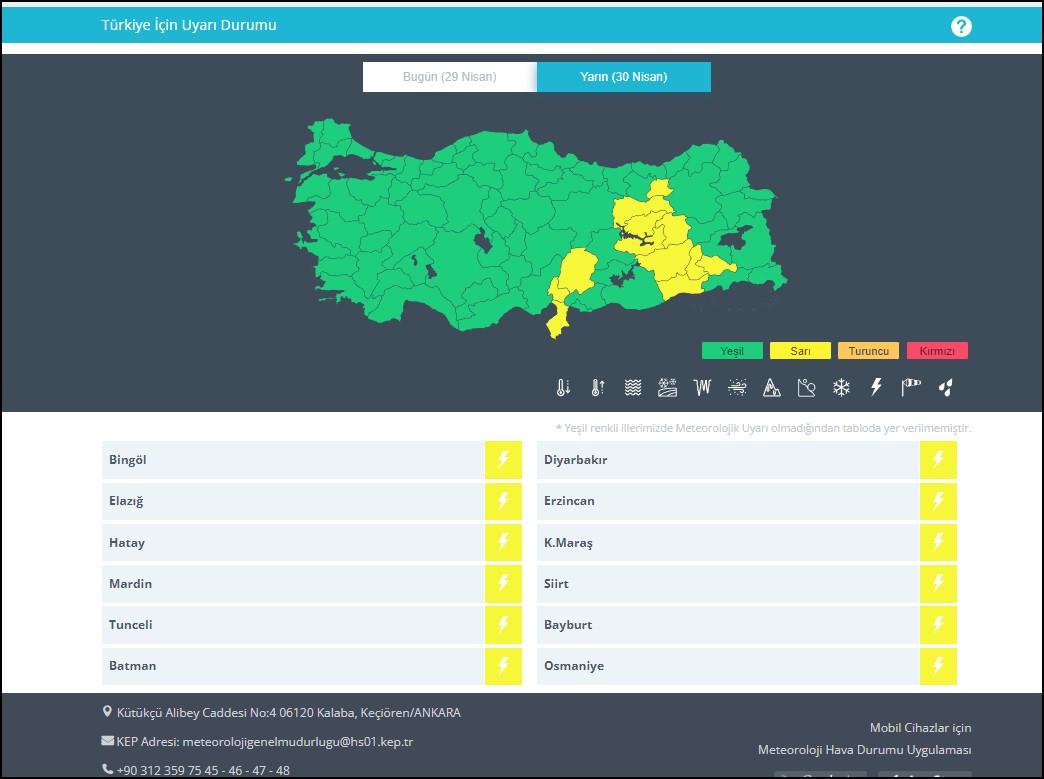Viewport: 1044px width, 779px height.
Task: Click the avalanche warning icon
Action: point(806,388)
